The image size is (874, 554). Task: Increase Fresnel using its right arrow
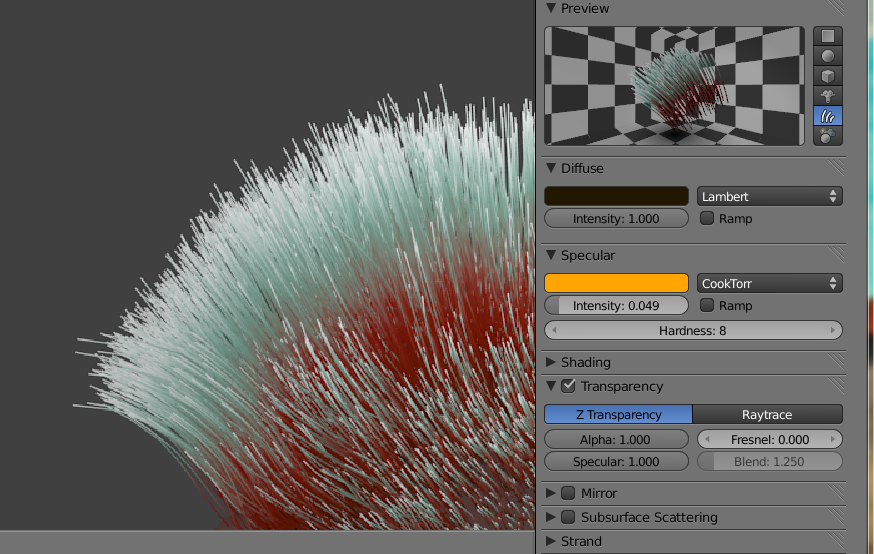tap(833, 439)
